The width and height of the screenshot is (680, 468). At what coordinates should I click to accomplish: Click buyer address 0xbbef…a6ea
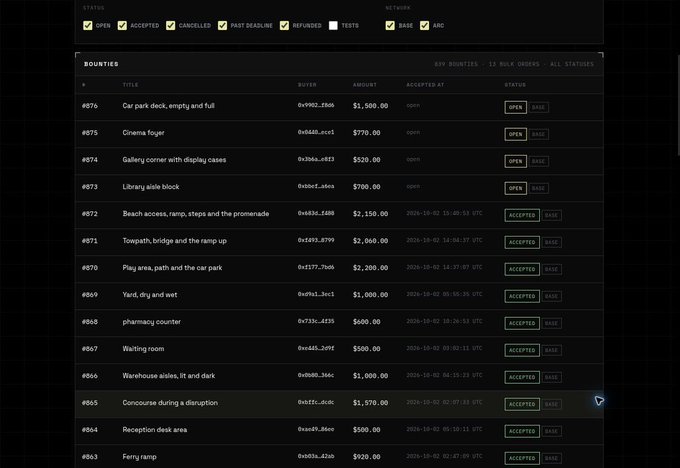point(316,186)
